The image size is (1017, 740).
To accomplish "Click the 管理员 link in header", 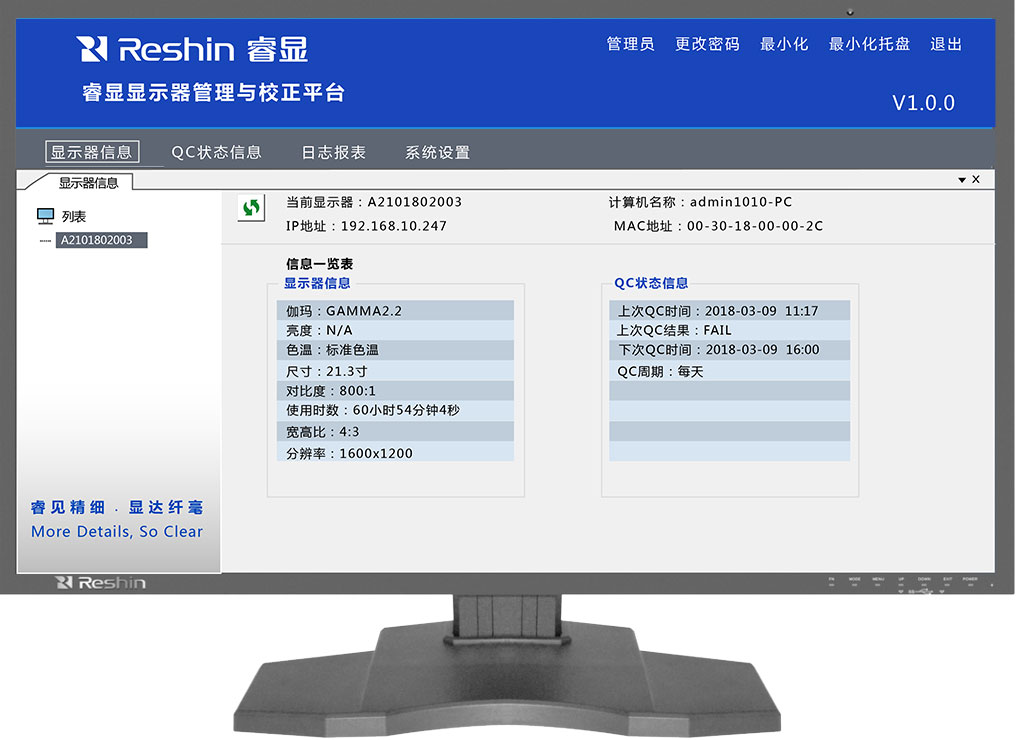I will point(630,44).
